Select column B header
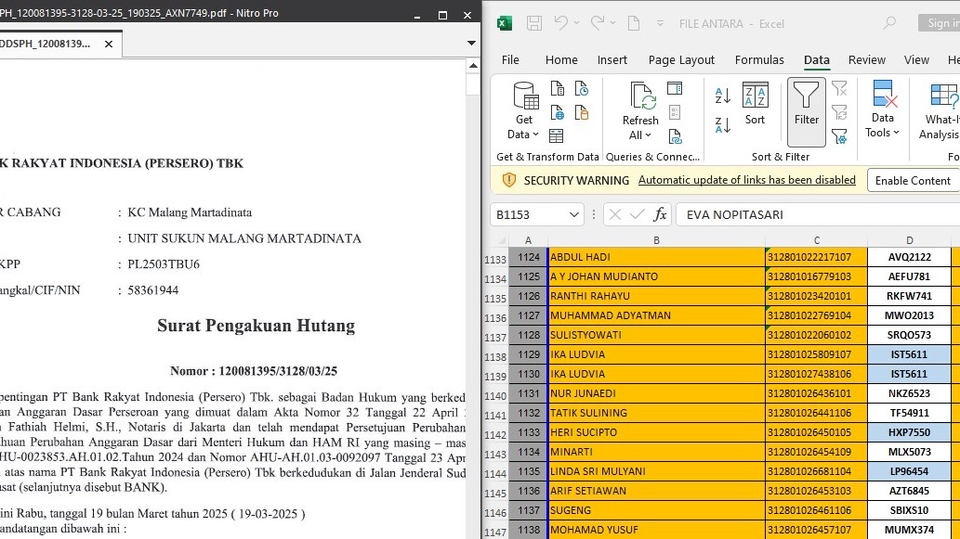Screen dimensions: 960x539 click(x=656, y=241)
